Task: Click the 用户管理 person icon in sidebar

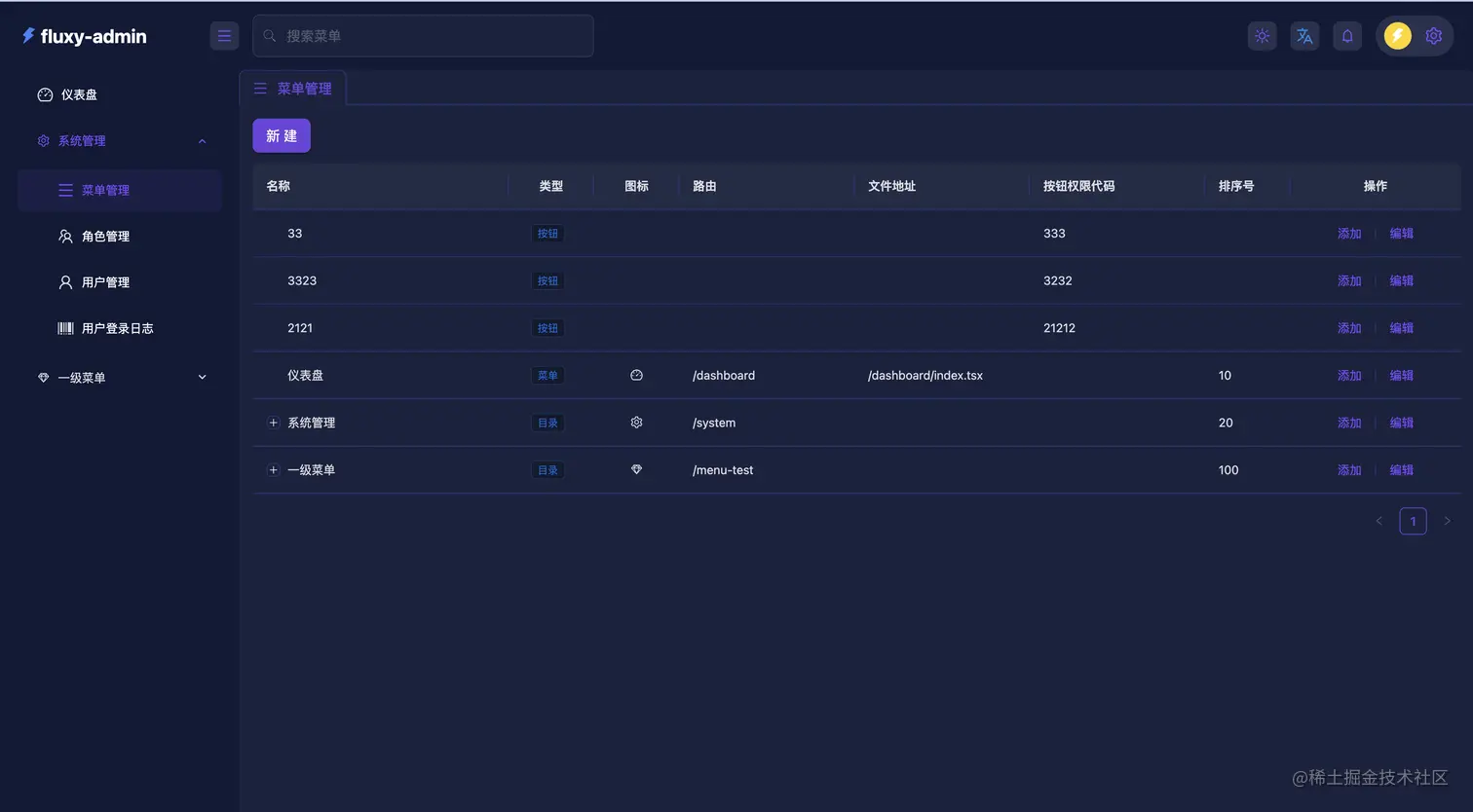Action: tap(65, 282)
